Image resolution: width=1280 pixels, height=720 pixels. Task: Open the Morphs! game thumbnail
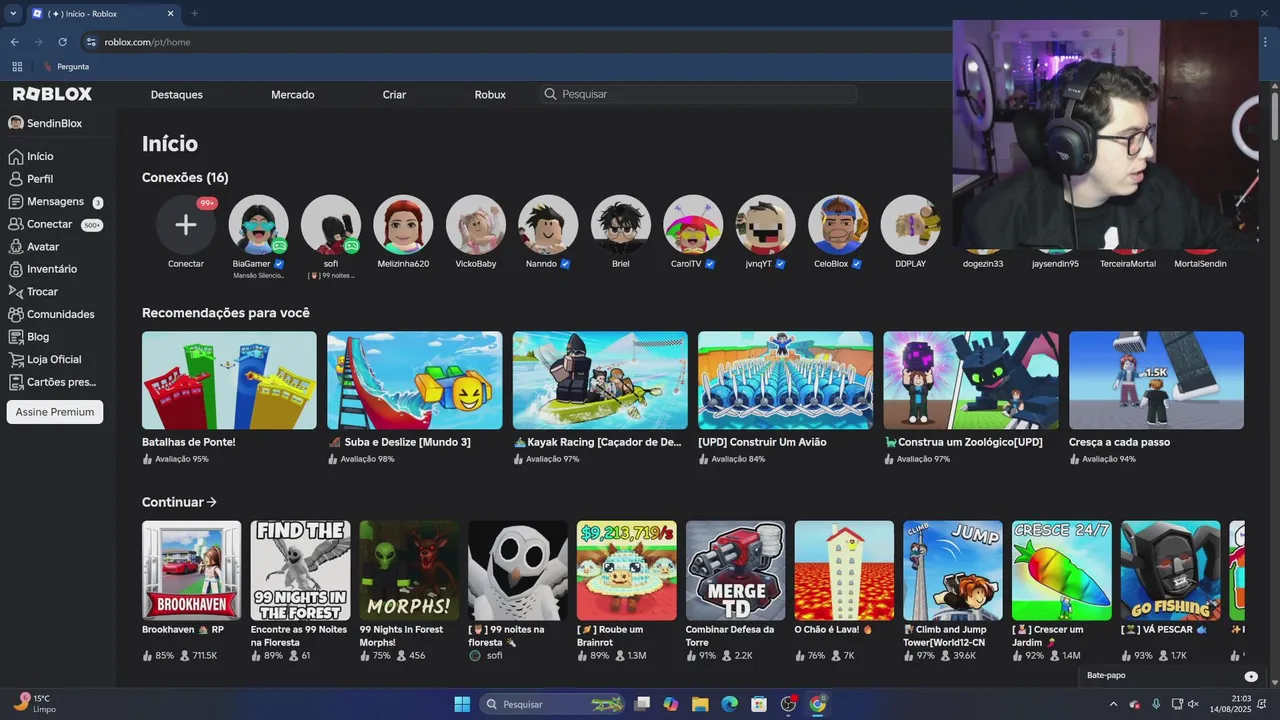click(x=409, y=570)
